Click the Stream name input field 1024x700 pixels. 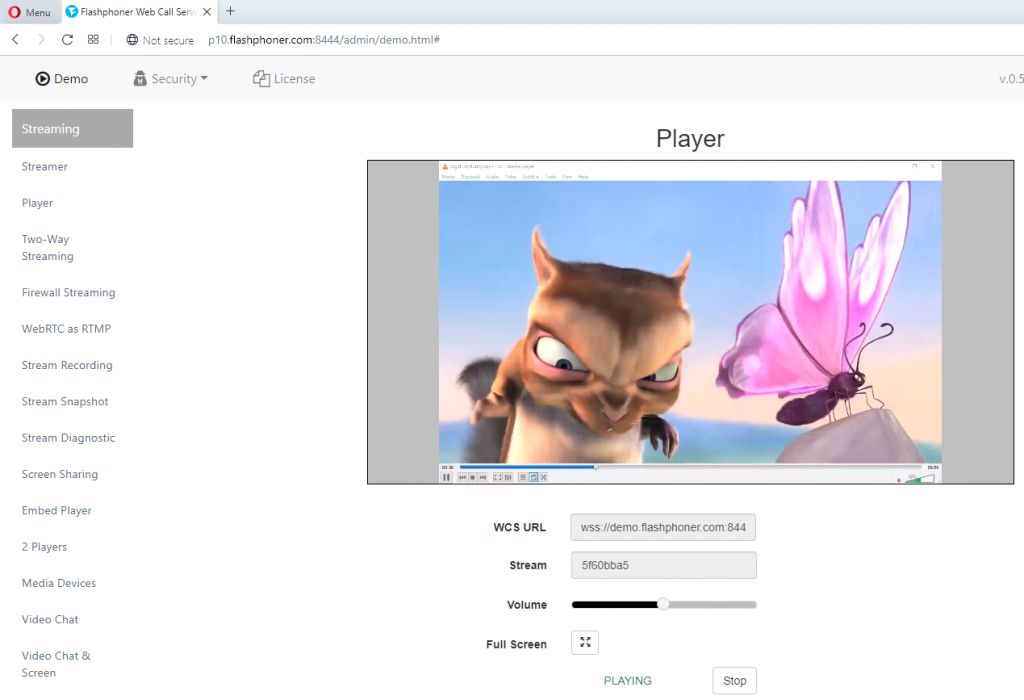point(664,565)
